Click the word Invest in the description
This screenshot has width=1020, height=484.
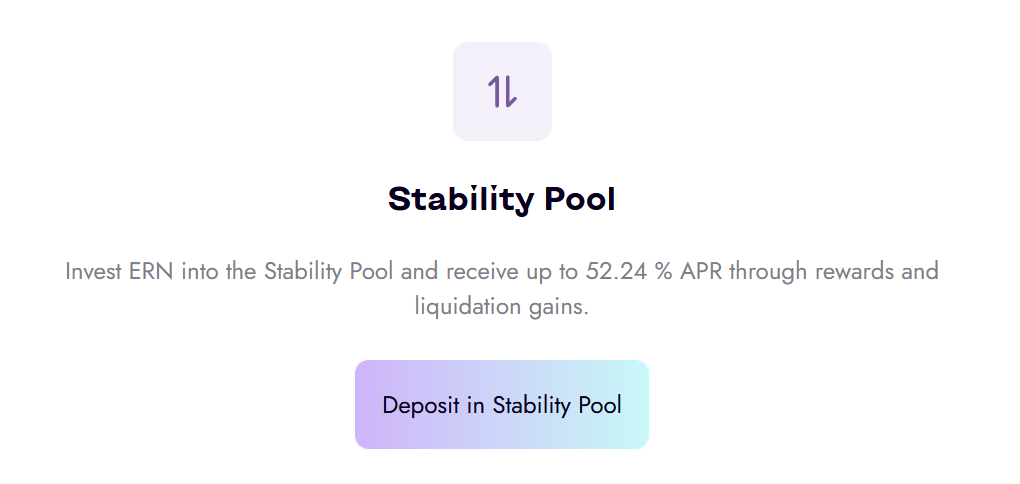93,272
